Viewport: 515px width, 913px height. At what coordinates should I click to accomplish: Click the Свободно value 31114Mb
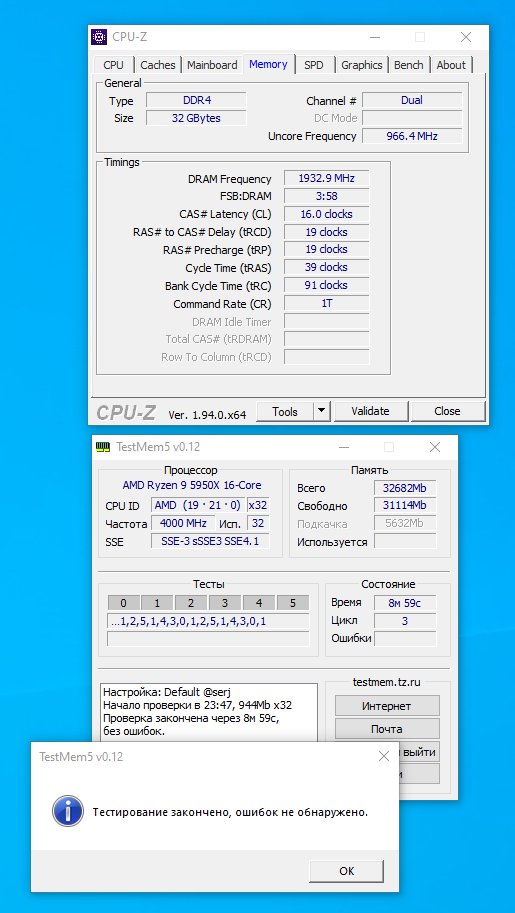(405, 505)
